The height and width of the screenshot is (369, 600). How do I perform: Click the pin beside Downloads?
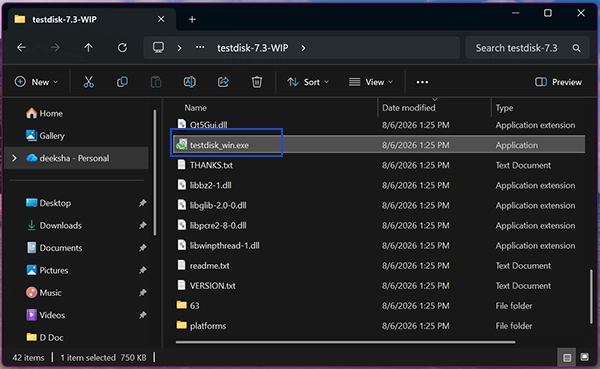point(142,225)
